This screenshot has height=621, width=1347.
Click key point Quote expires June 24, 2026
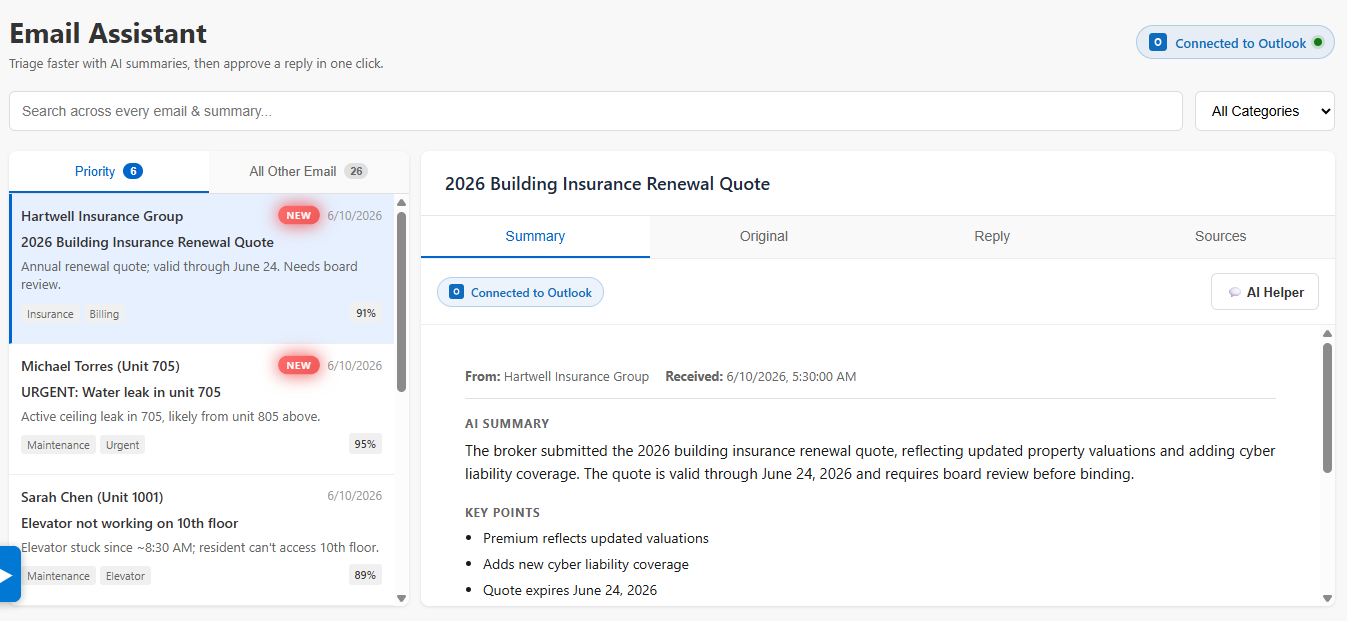click(x=570, y=590)
